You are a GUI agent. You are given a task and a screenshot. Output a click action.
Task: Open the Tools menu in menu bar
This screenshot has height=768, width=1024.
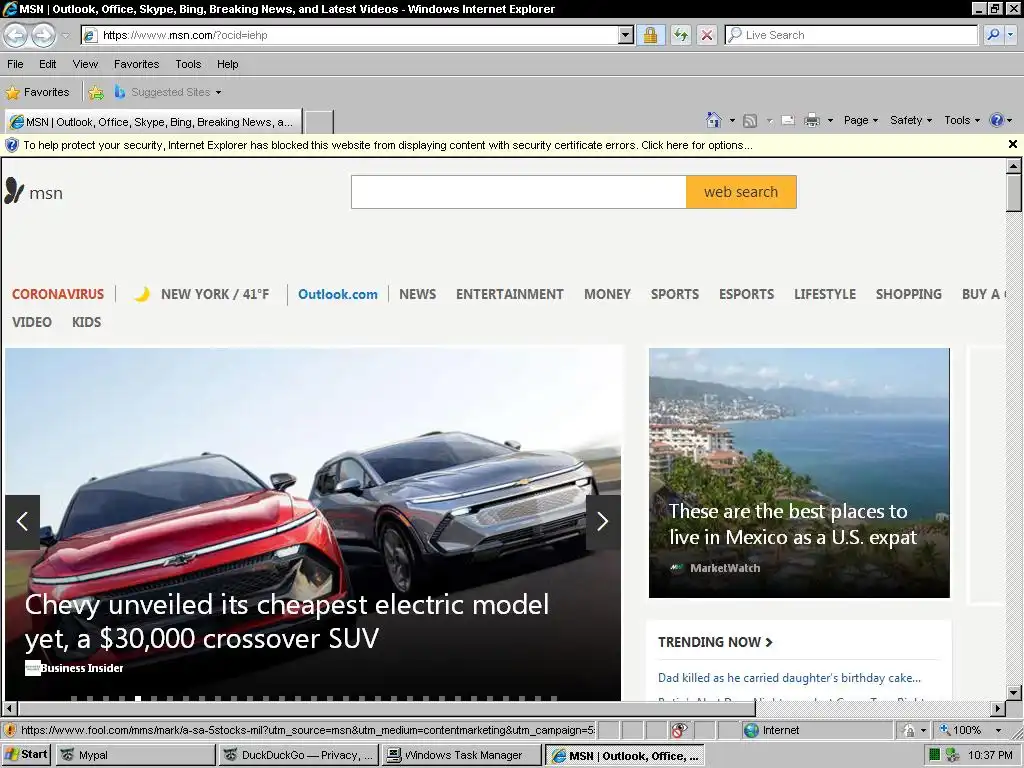188,64
